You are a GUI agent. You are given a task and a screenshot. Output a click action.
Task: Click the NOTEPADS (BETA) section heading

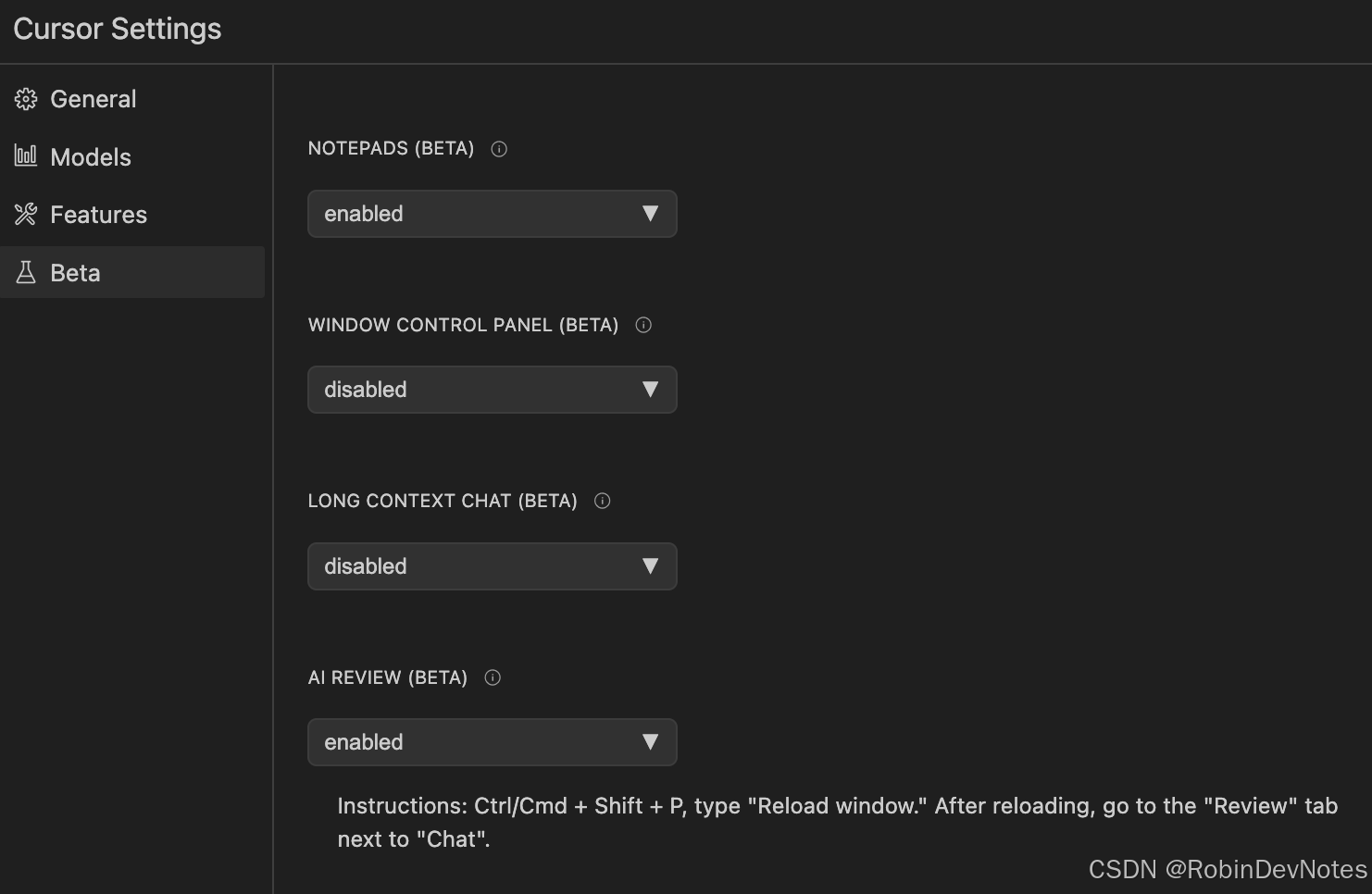point(391,149)
